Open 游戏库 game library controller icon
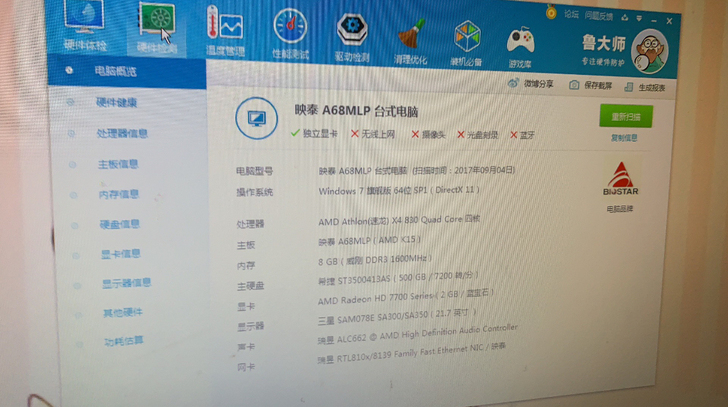Image resolution: width=728 pixels, height=407 pixels. tap(520, 46)
